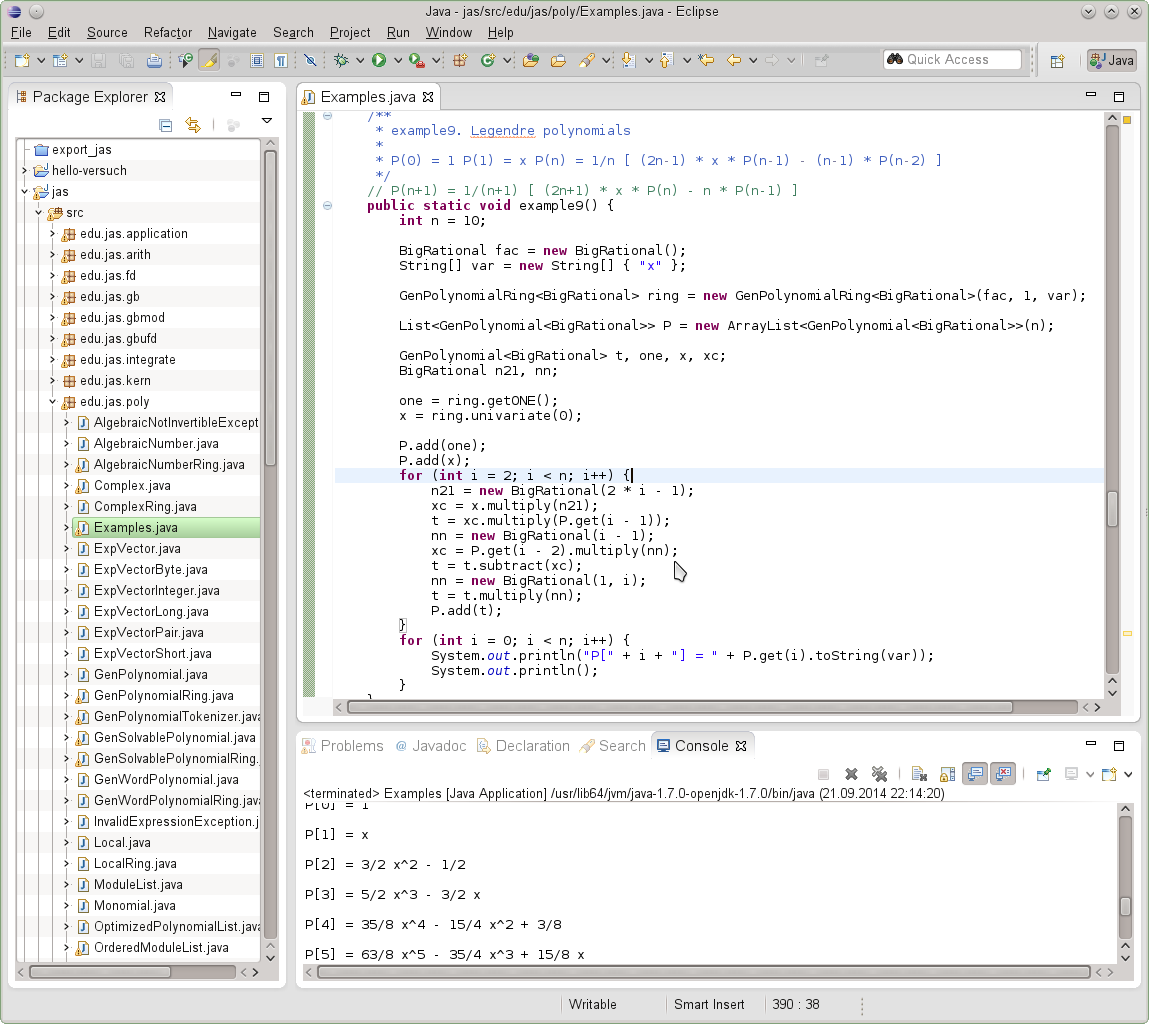The height and width of the screenshot is (1024, 1149).
Task: Click the Next Annotation arrow icon
Action: point(628,60)
